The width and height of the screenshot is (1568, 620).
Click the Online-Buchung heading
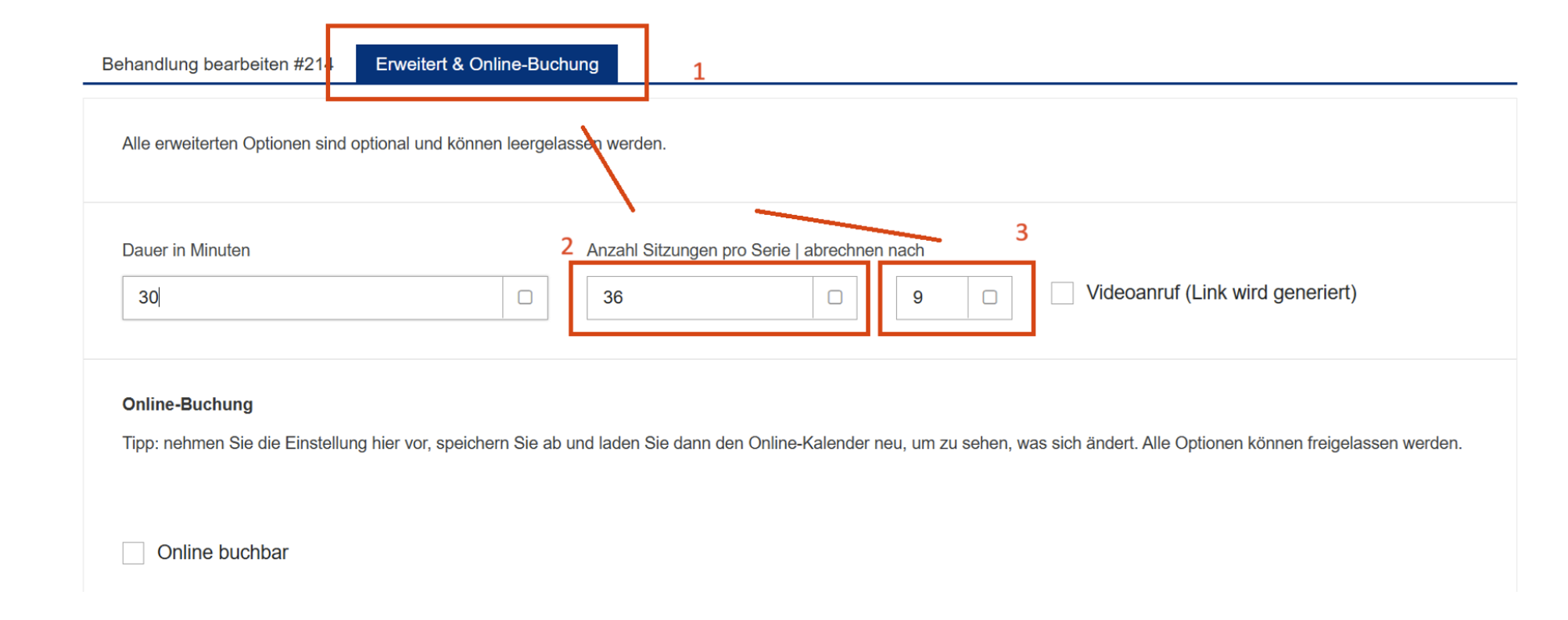pos(188,404)
